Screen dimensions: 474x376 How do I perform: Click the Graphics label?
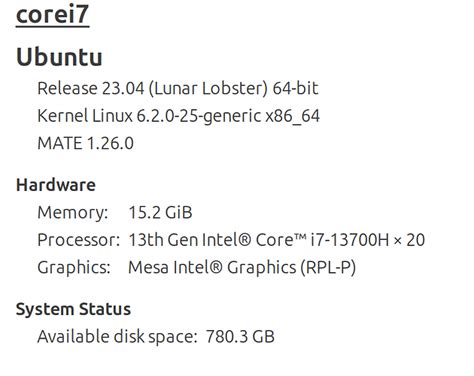click(x=74, y=268)
